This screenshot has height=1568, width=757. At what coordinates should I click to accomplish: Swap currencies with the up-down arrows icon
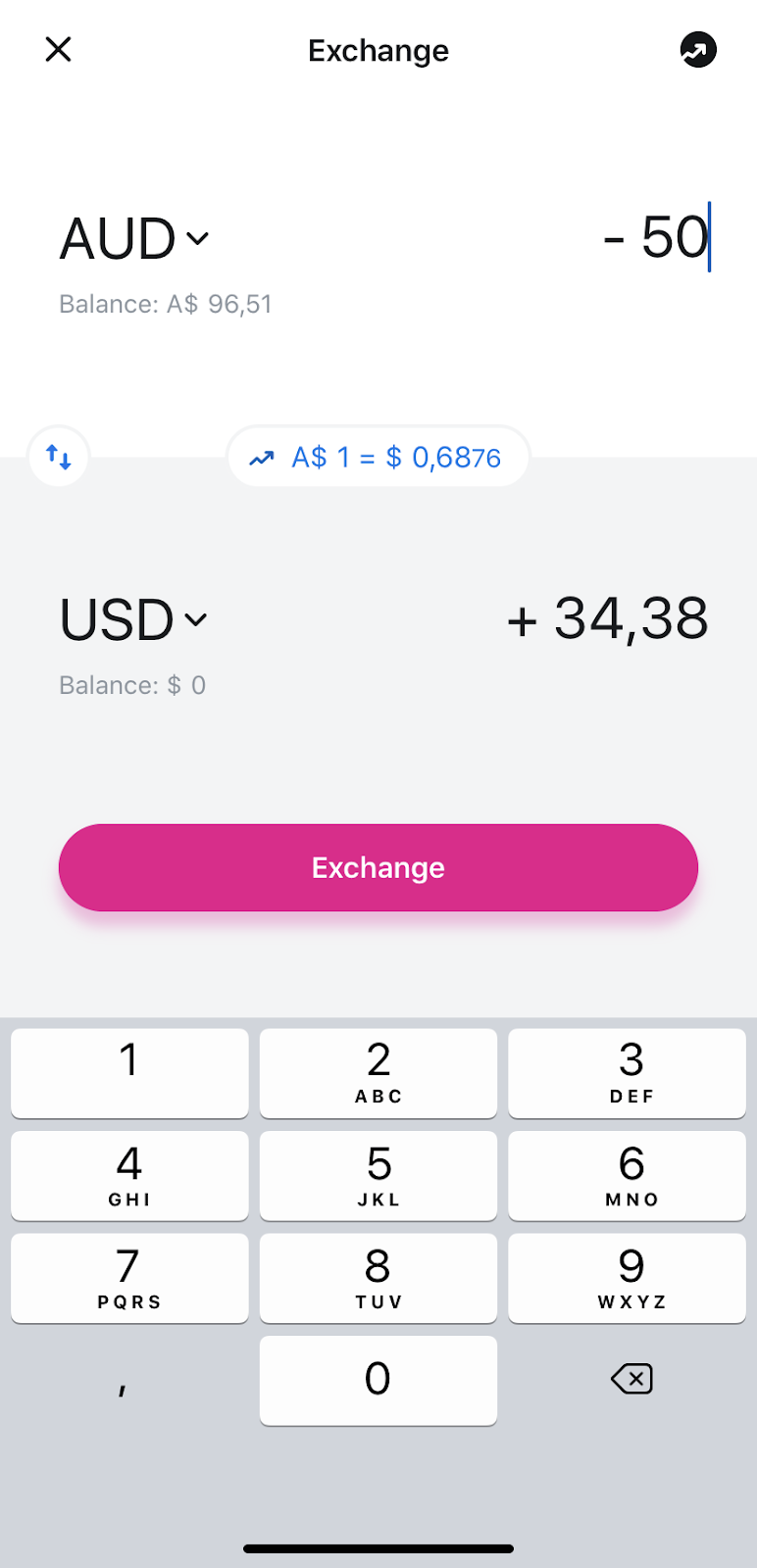(x=59, y=457)
